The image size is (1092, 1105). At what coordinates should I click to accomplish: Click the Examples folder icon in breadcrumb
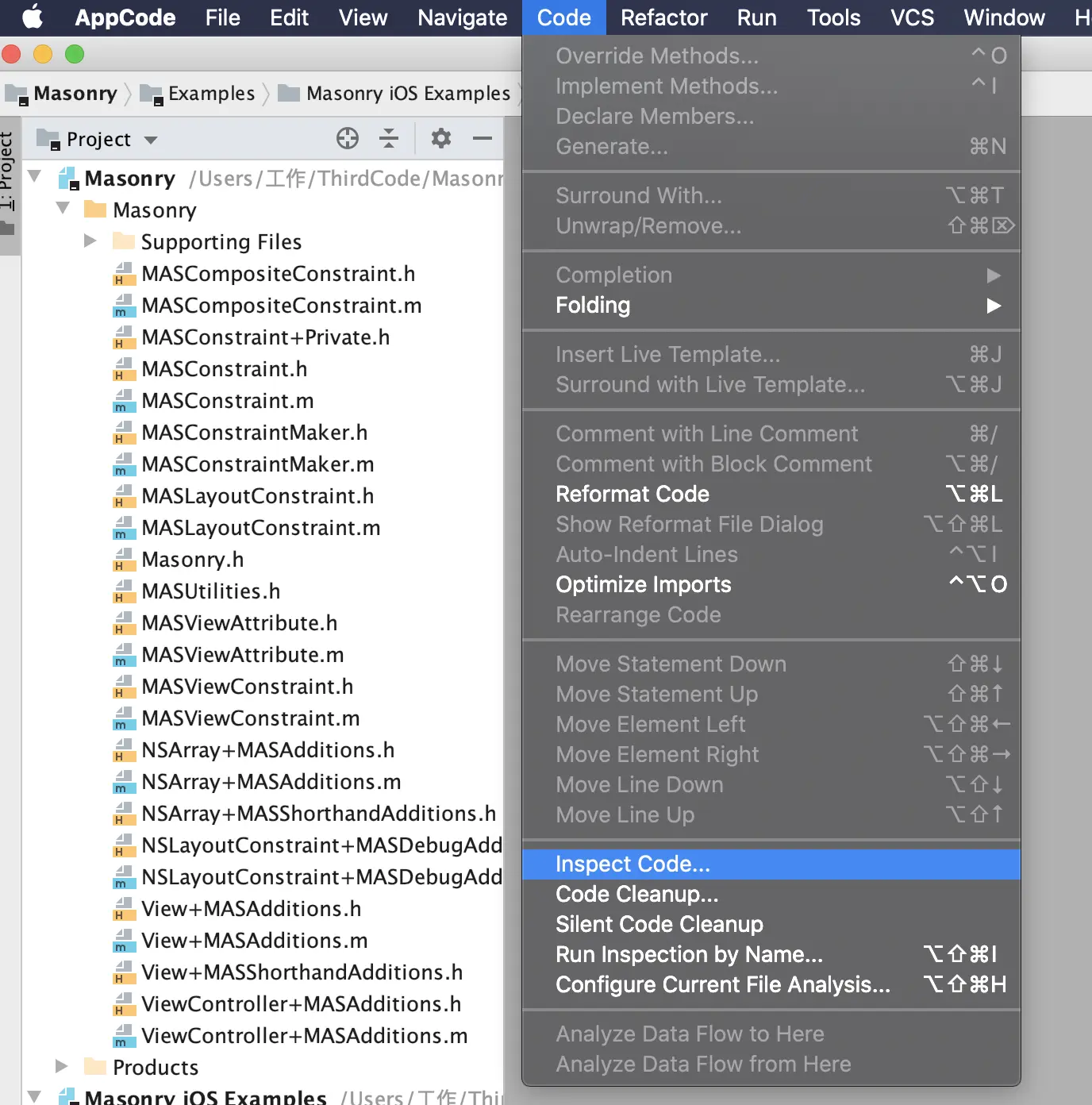[x=152, y=94]
